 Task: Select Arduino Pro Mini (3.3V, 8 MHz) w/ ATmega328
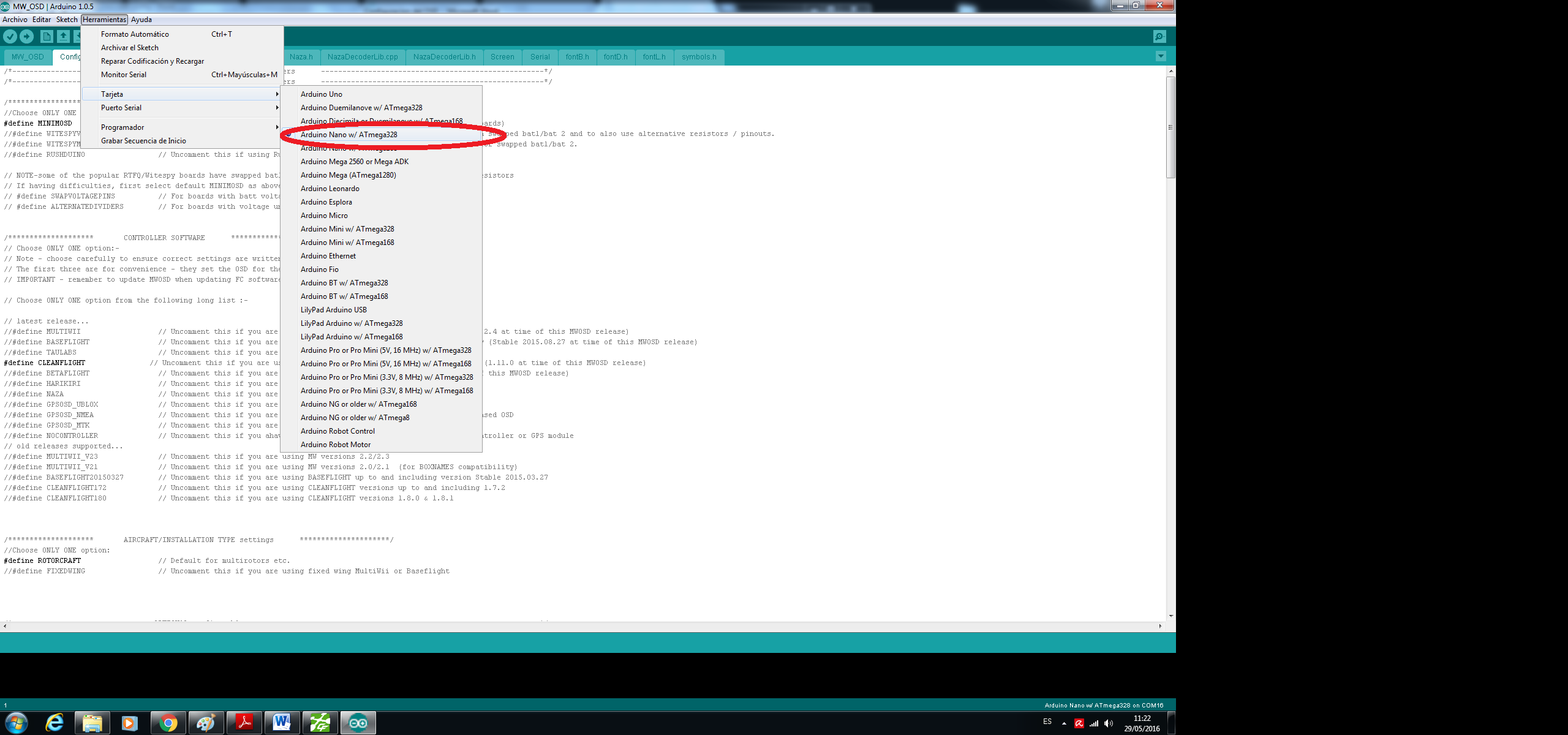pyautogui.click(x=381, y=377)
